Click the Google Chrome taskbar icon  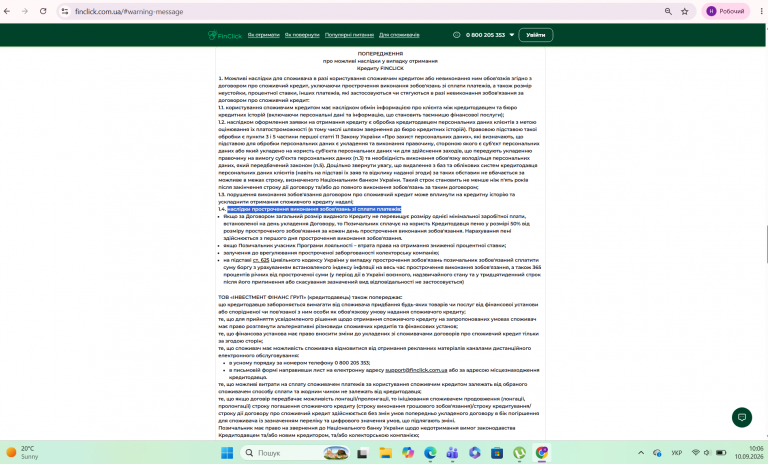[542, 453]
